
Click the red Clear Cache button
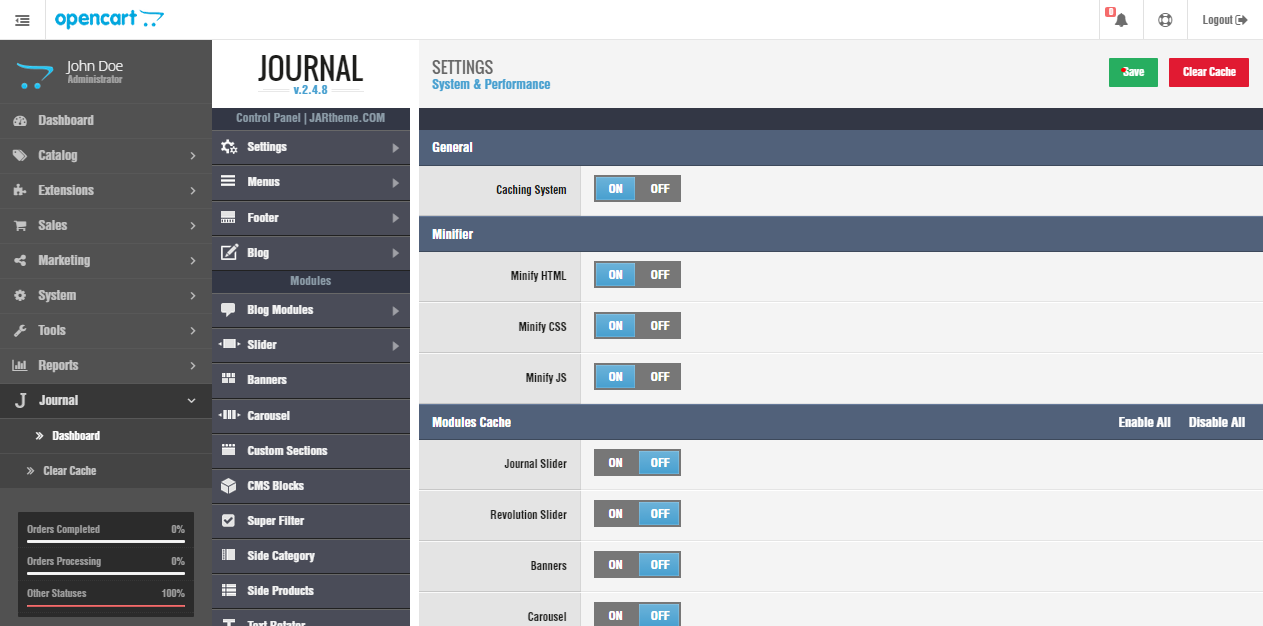point(1209,72)
